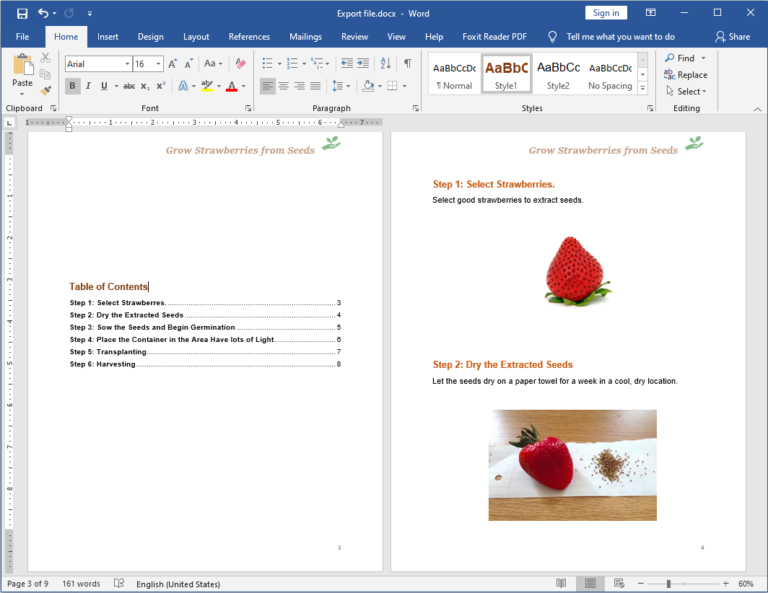Click the Undo arrow icon
Screen dimensions: 768x593
43,13
